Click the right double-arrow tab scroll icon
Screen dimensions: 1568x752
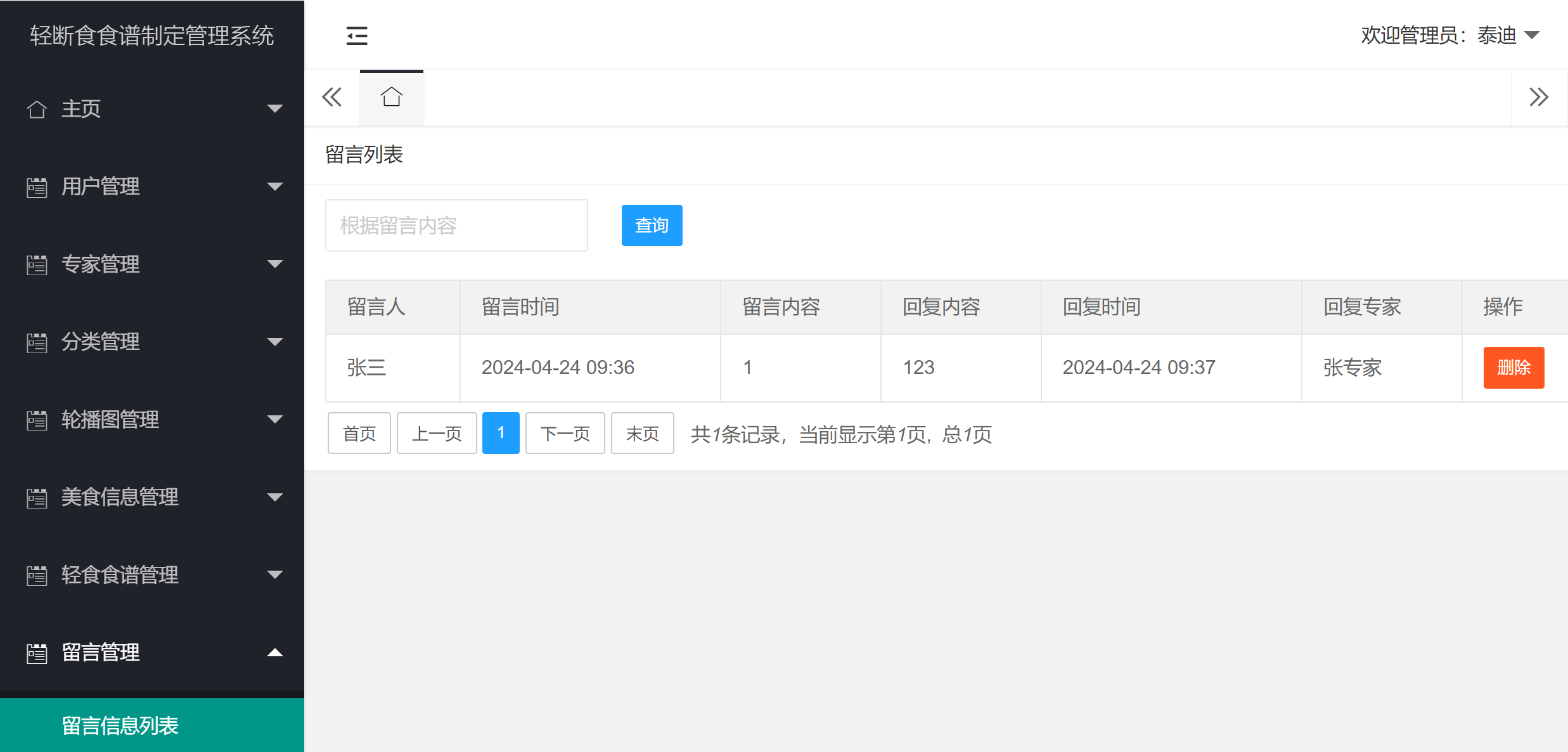1539,96
